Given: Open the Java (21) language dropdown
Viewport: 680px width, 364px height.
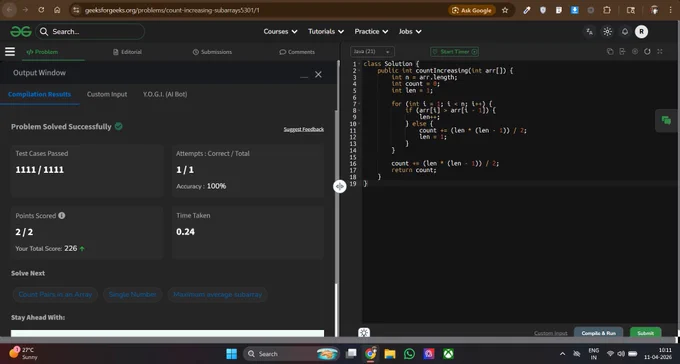Looking at the screenshot, I should (x=372, y=52).
